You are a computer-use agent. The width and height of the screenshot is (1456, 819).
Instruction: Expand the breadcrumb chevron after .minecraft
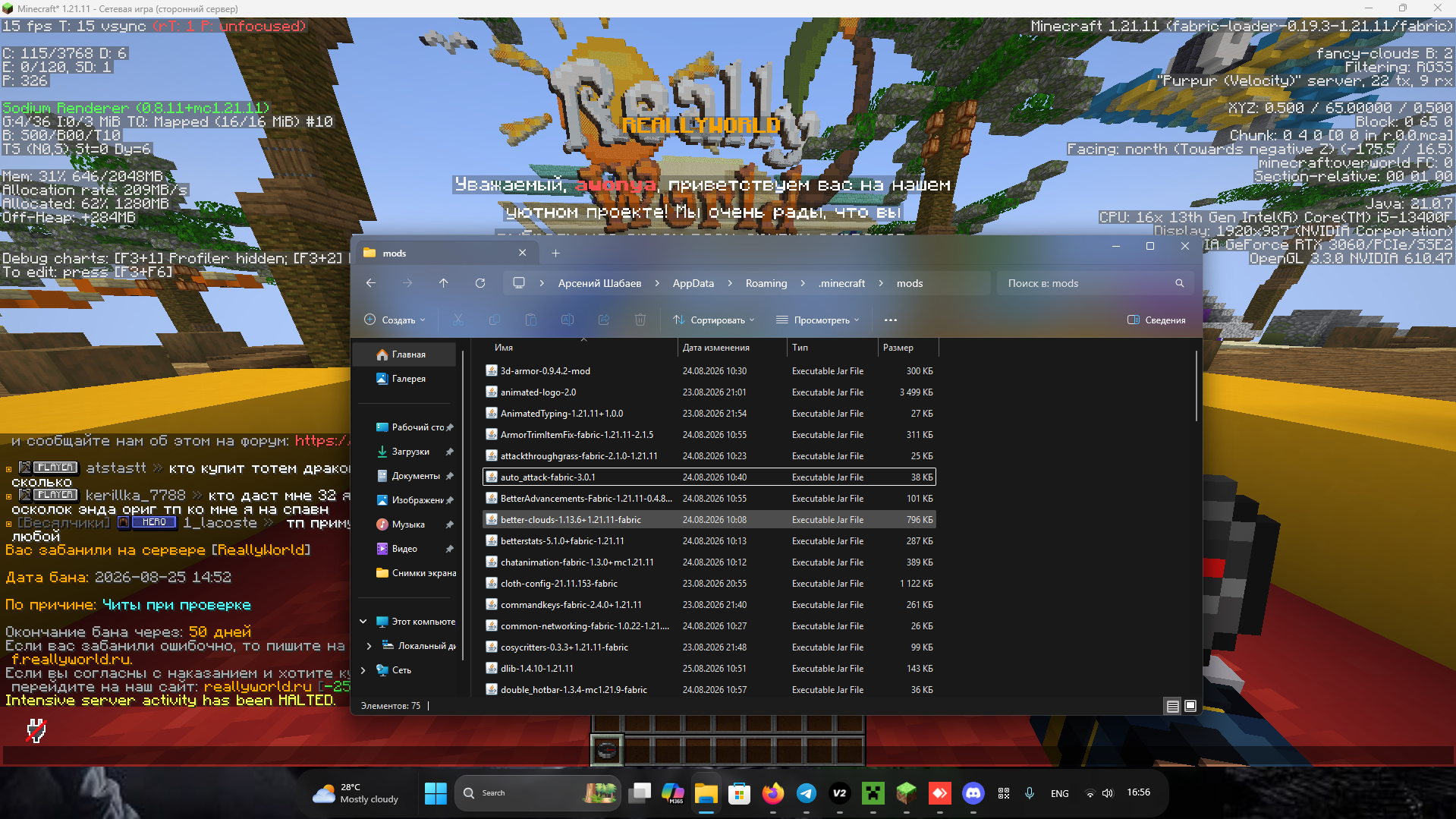[881, 283]
